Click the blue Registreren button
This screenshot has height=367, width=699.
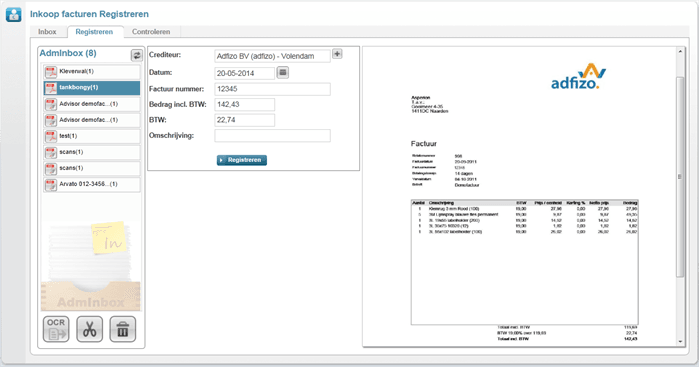pyautogui.click(x=242, y=160)
